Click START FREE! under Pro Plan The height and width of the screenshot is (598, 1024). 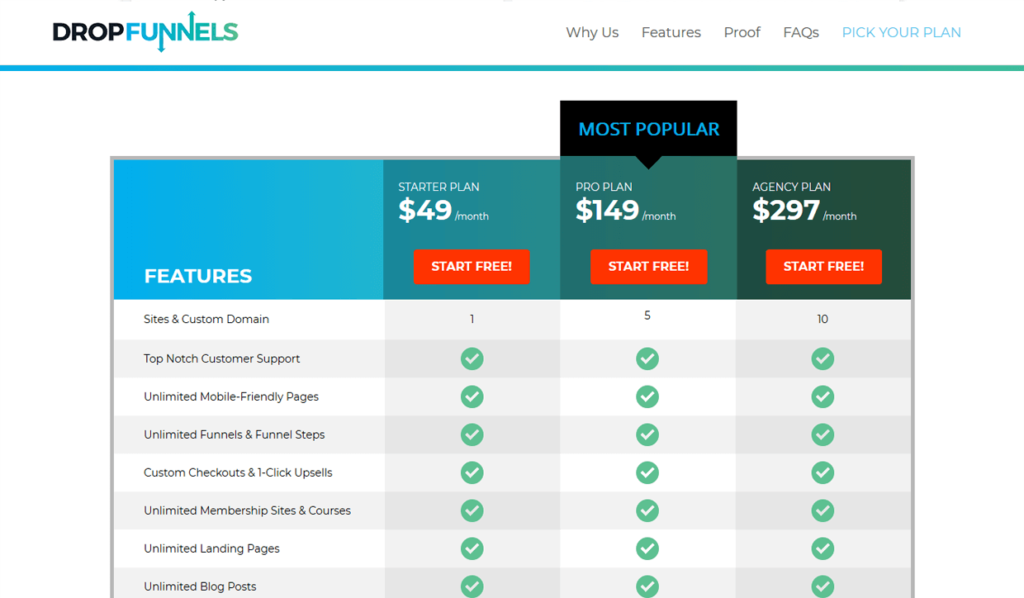coord(648,266)
